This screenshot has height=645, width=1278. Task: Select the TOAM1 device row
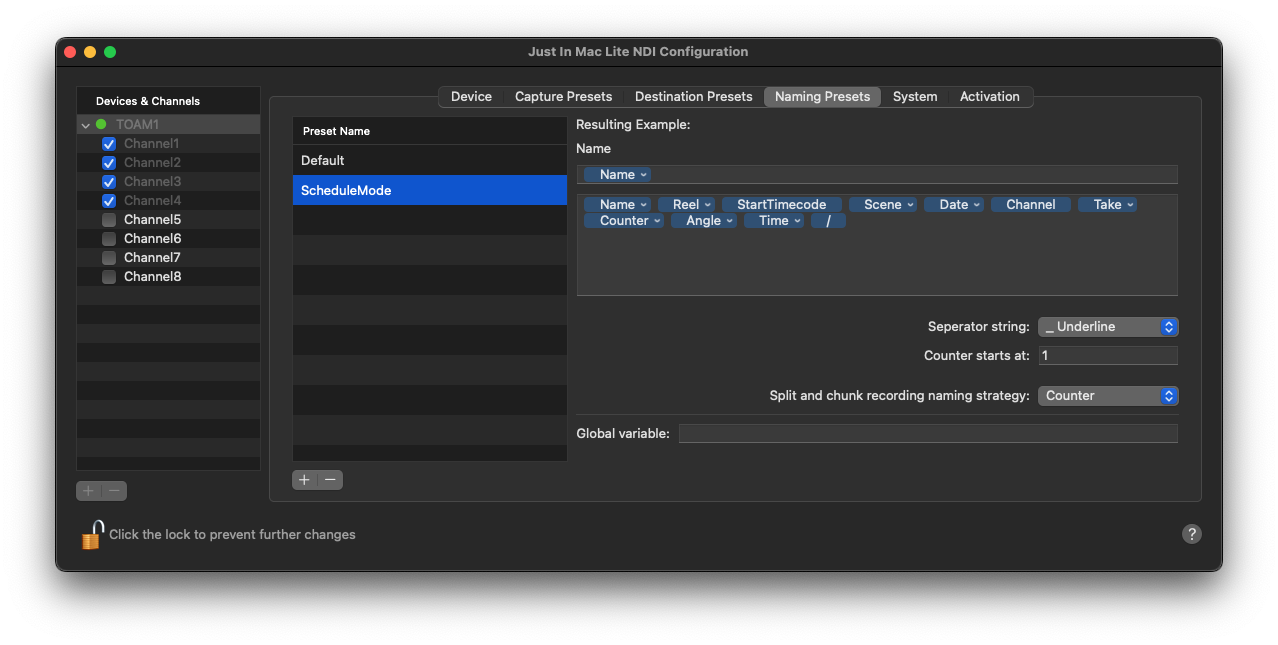point(169,125)
